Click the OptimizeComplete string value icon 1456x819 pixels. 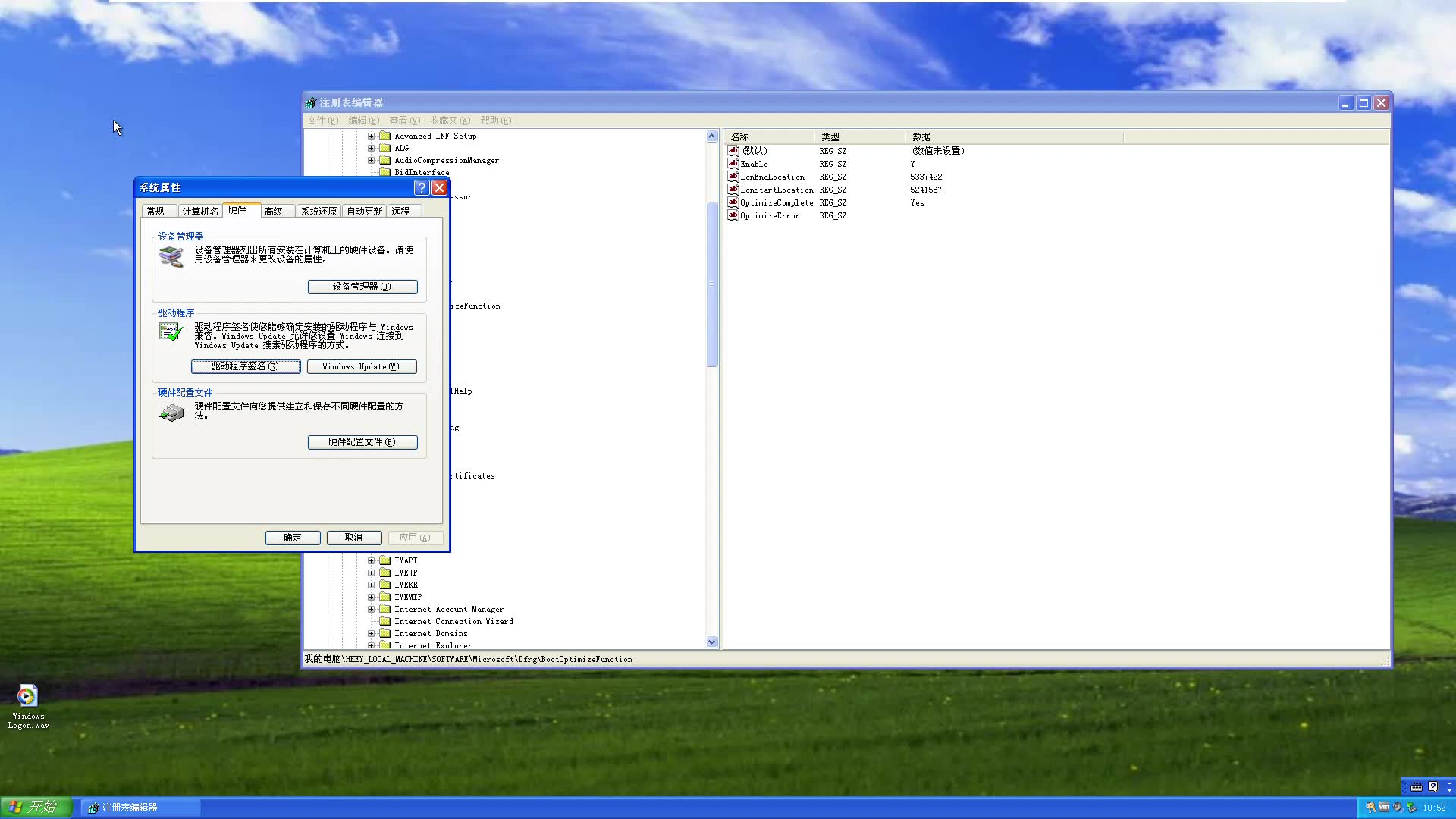click(733, 202)
